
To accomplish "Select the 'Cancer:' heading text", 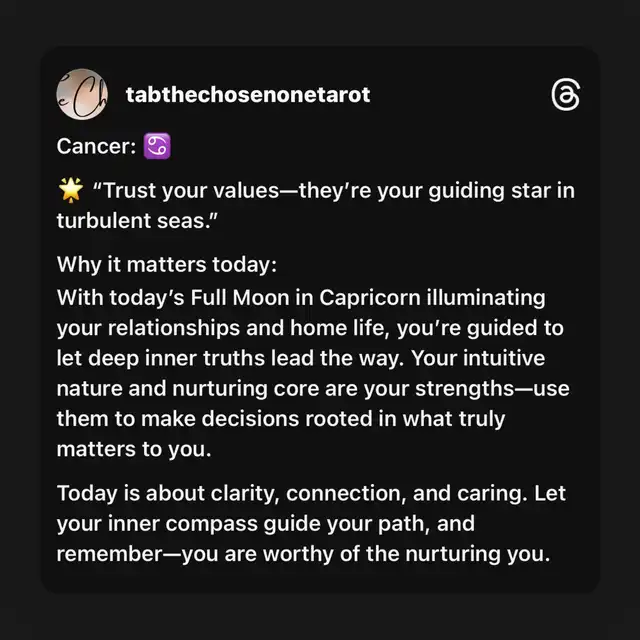I will 96,146.
